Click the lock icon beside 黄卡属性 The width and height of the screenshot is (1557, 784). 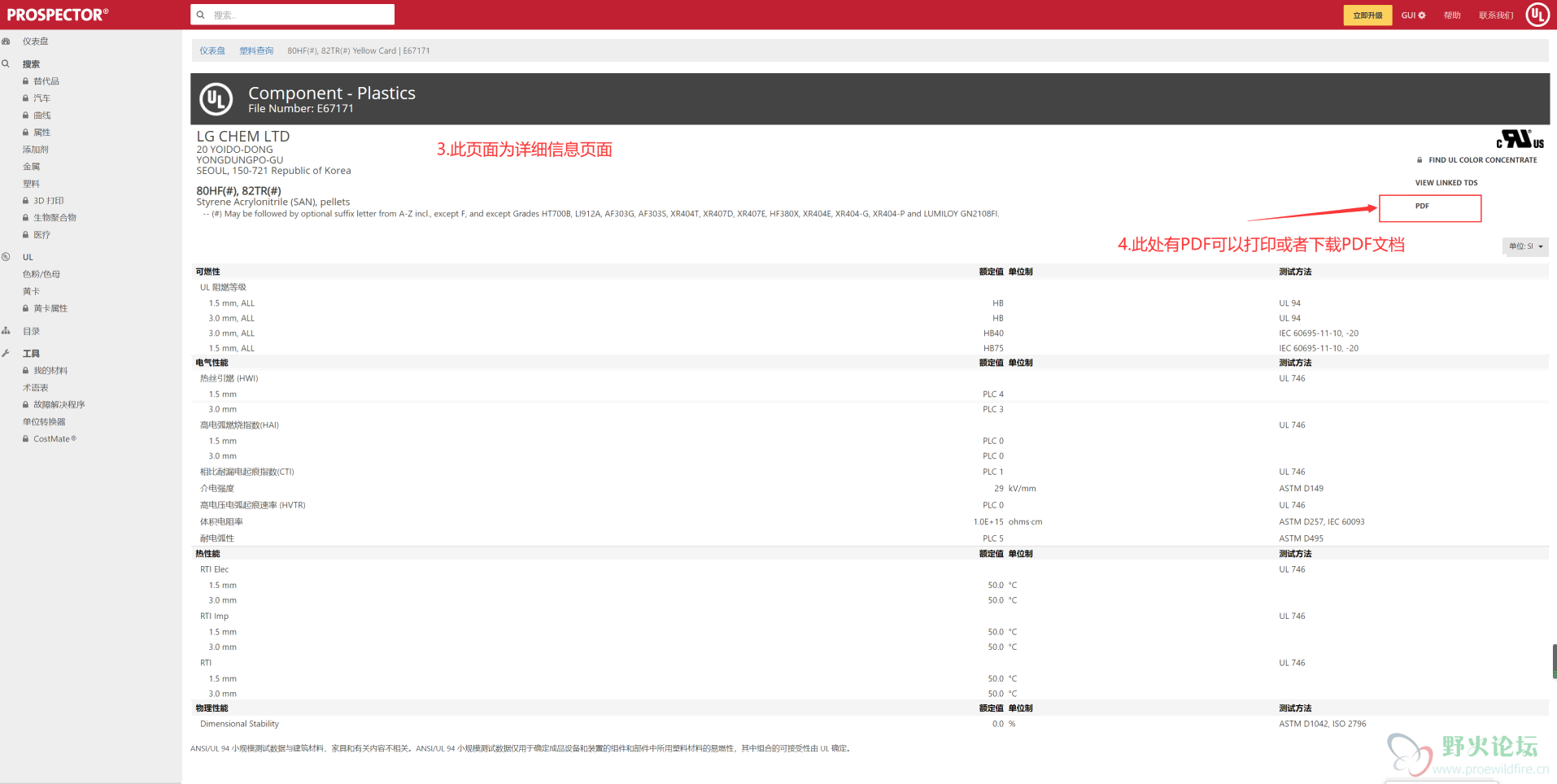click(x=25, y=308)
